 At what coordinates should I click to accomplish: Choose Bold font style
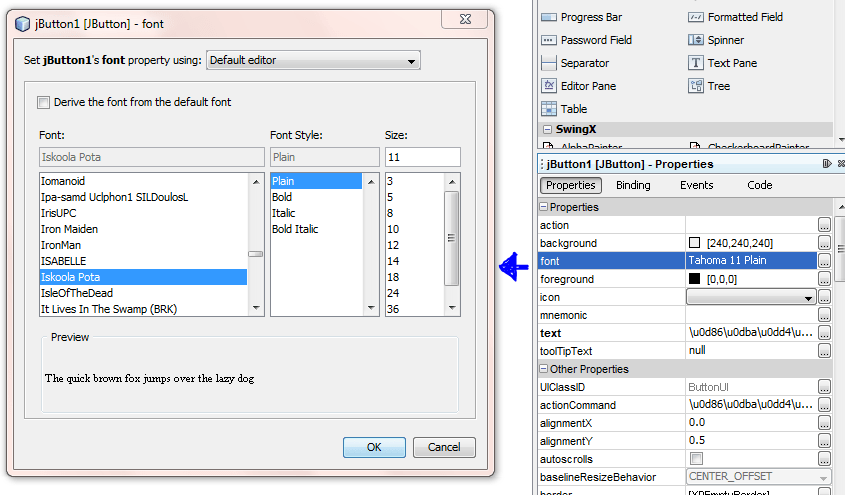(282, 197)
